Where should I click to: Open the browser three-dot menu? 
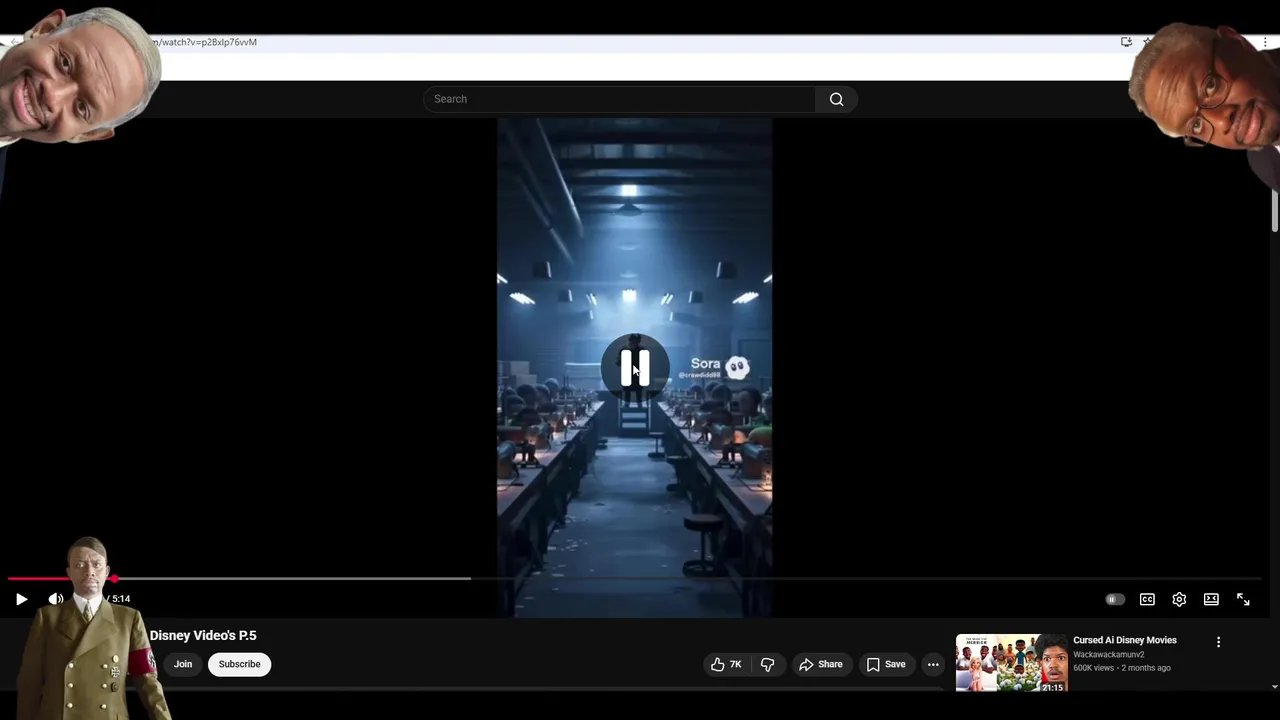click(1265, 42)
